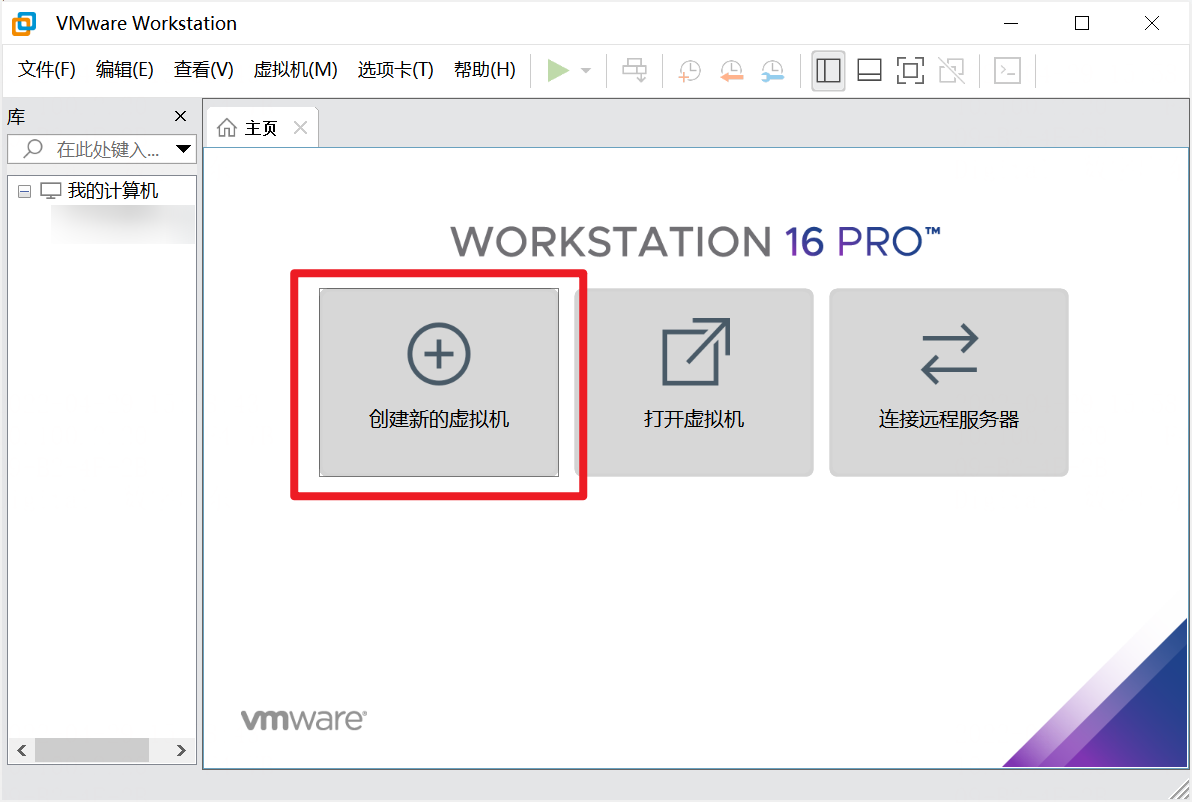
Task: Open the library search filter dropdown
Action: pos(183,149)
